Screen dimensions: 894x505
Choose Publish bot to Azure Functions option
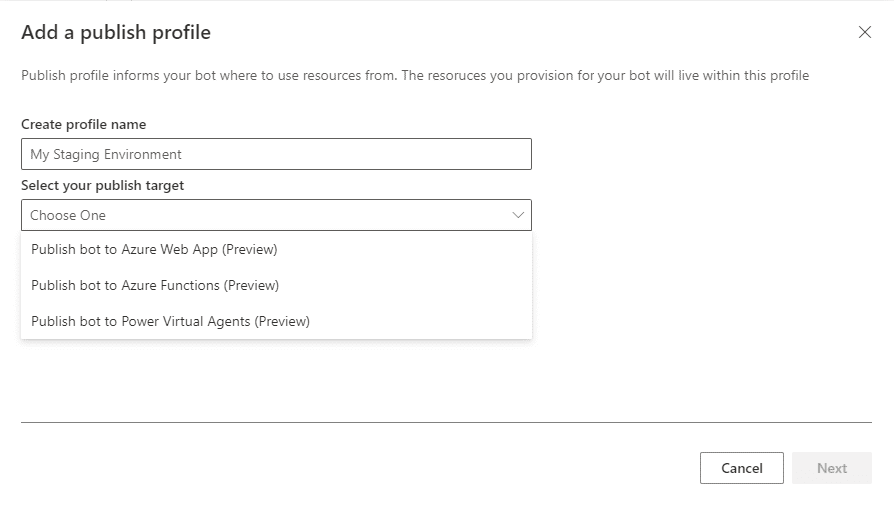(x=155, y=286)
